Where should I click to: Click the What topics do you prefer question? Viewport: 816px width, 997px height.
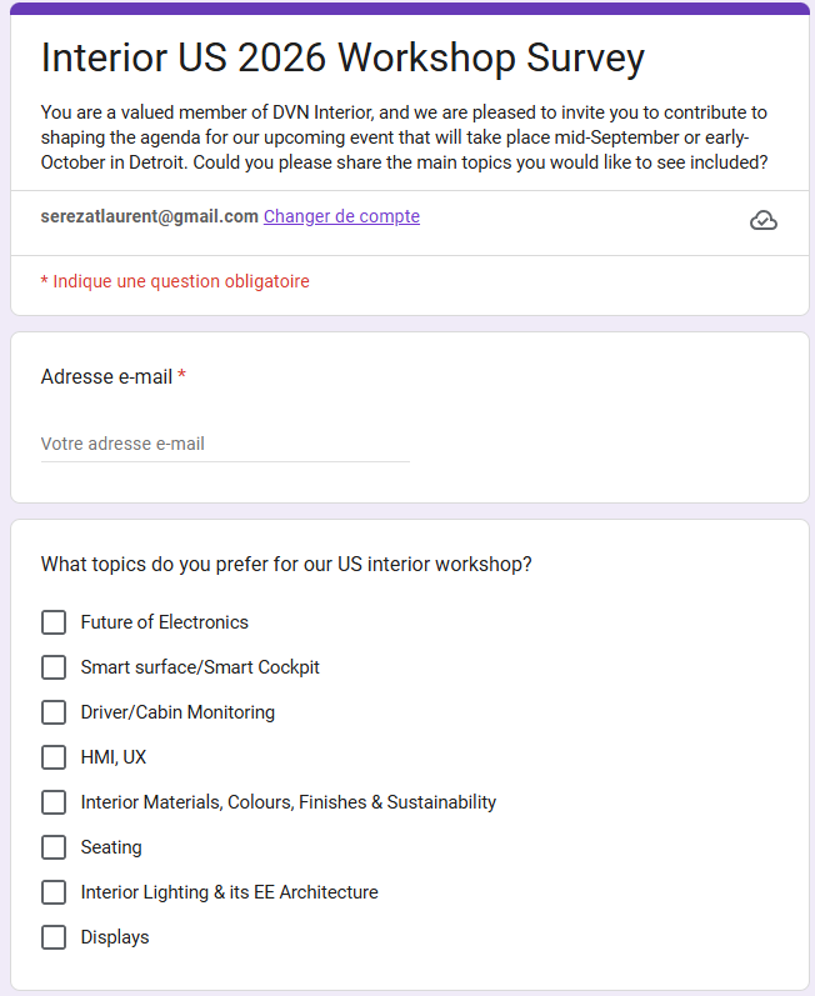[286, 564]
